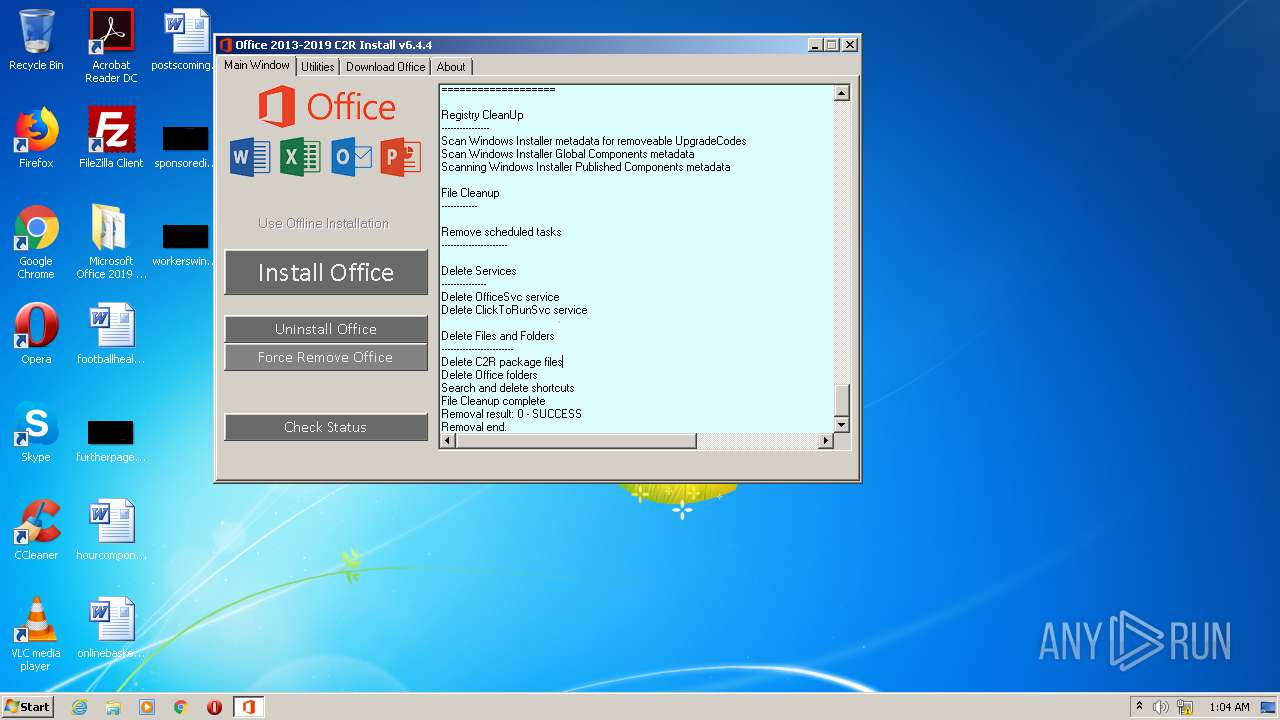Open the Recycle Bin desktop icon
Image resolution: width=1280 pixels, height=720 pixels.
(x=36, y=40)
